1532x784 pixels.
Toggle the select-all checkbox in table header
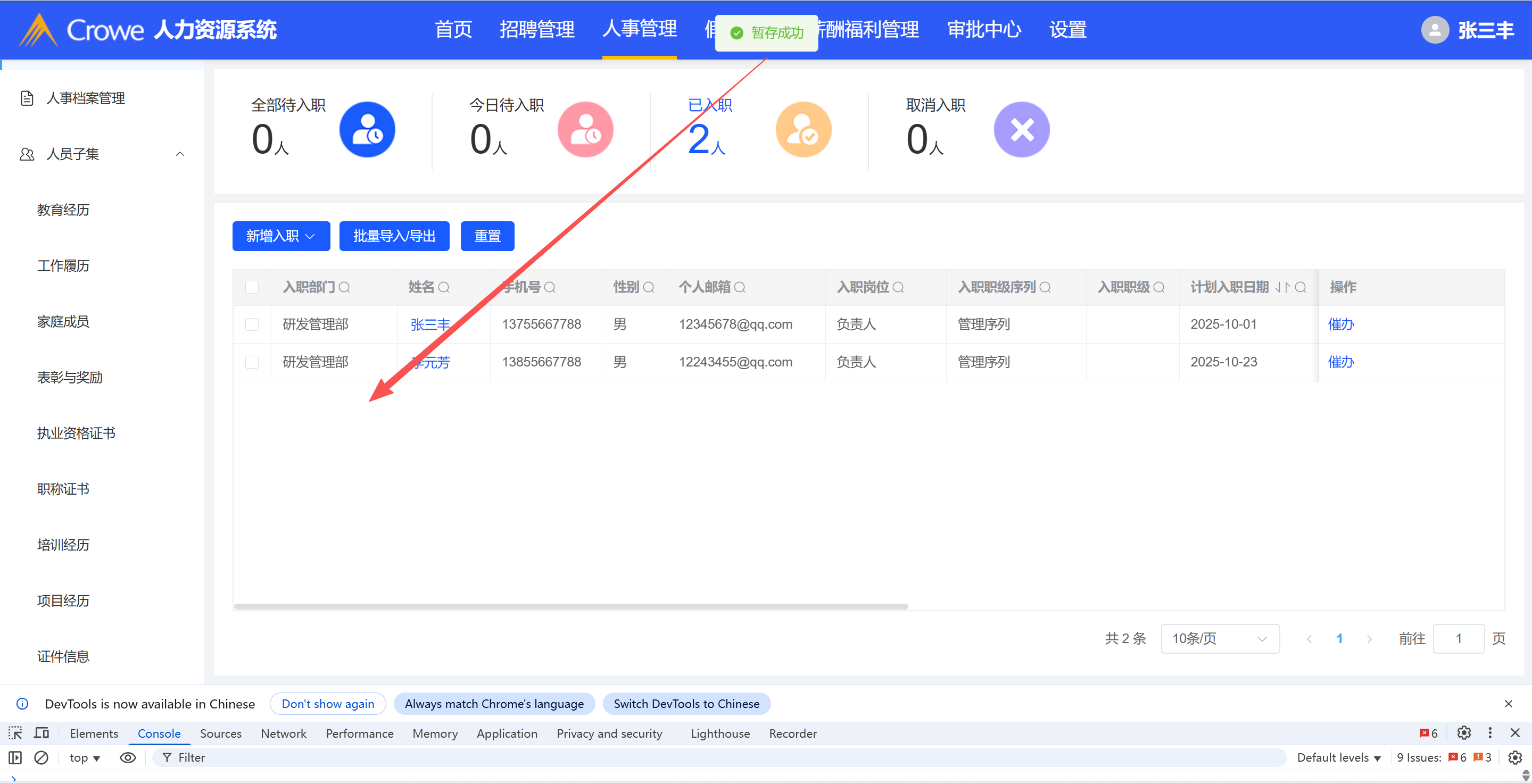coord(252,288)
